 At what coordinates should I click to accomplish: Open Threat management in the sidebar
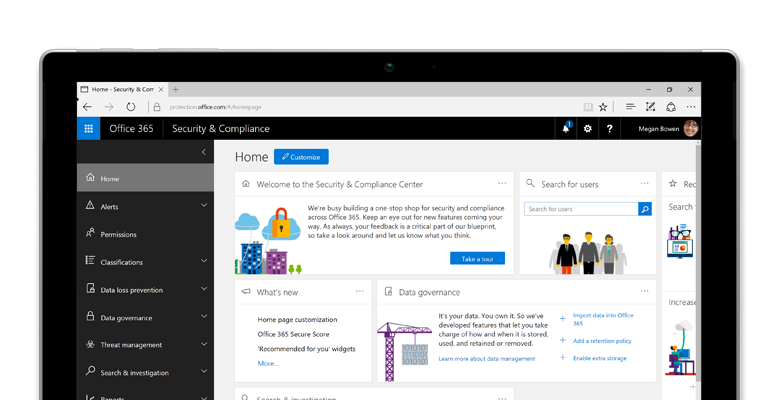tap(145, 345)
